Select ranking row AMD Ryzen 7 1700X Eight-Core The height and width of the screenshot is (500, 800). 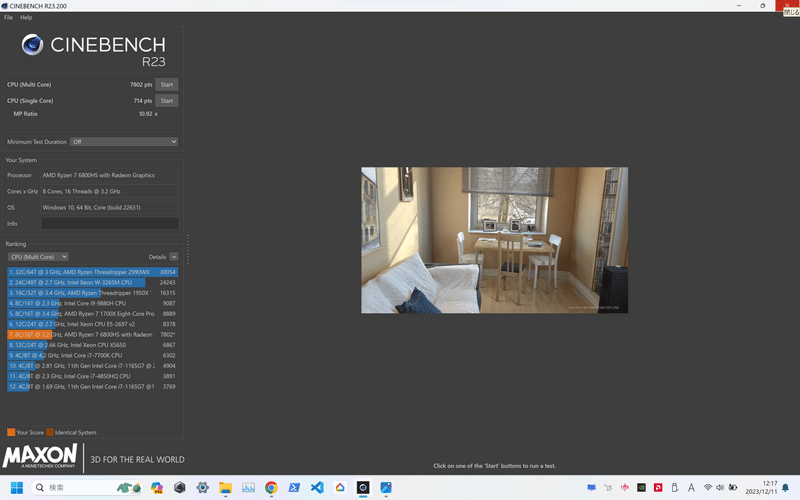click(92, 314)
